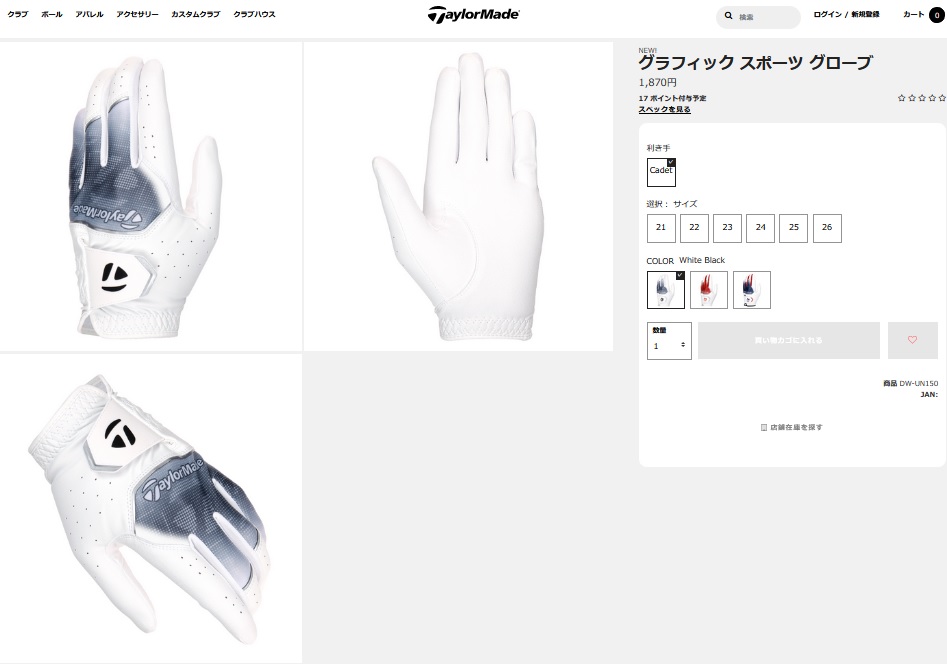
Task: Open the cart count badge icon
Action: pyautogui.click(x=937, y=15)
